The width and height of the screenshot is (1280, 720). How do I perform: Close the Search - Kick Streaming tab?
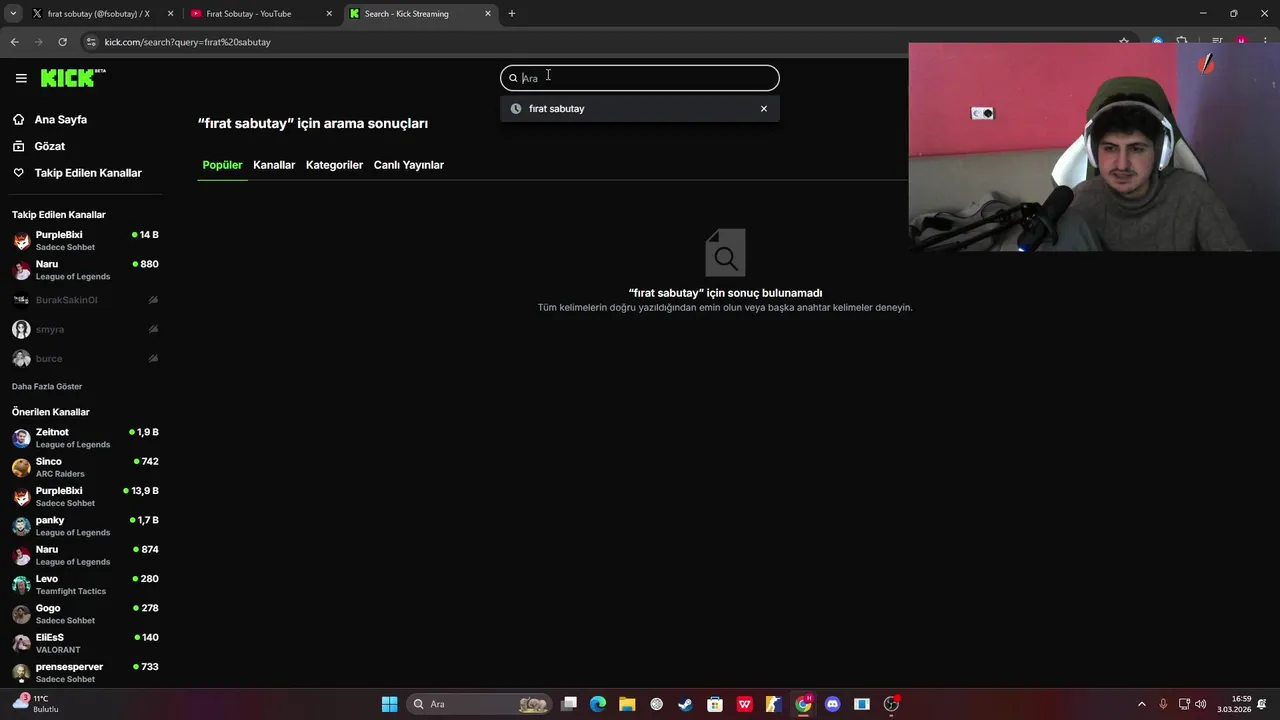(488, 14)
